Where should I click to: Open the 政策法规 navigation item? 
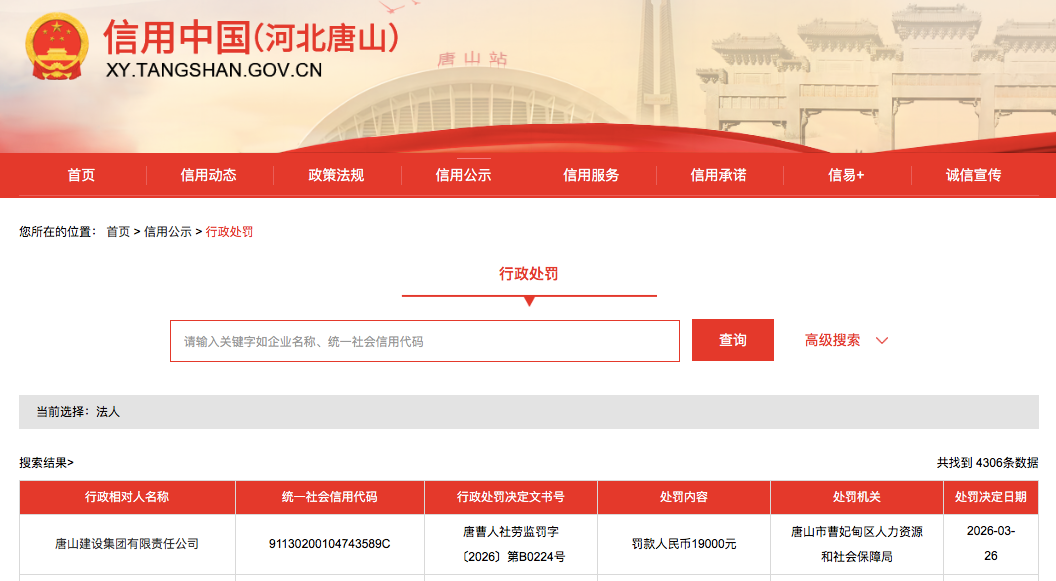(x=336, y=175)
